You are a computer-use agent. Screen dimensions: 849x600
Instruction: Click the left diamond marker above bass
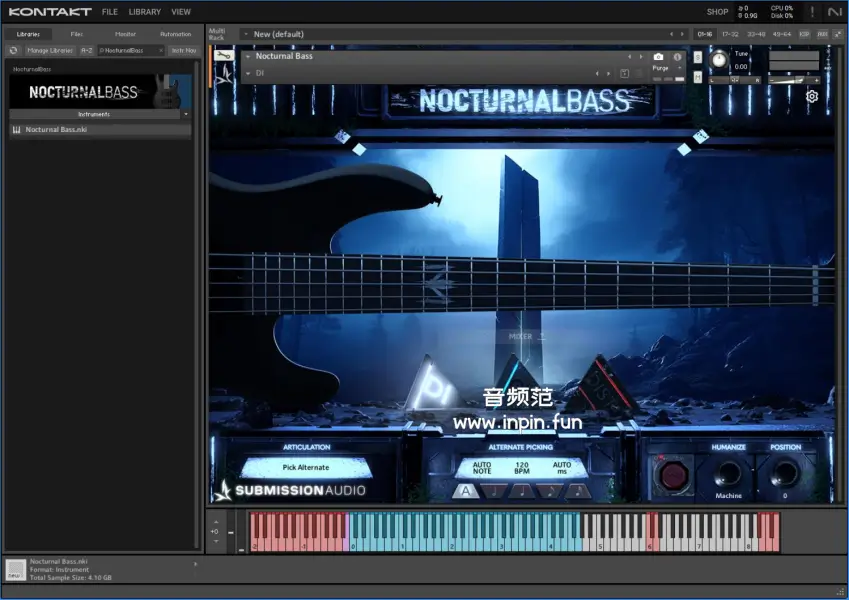tap(359, 149)
